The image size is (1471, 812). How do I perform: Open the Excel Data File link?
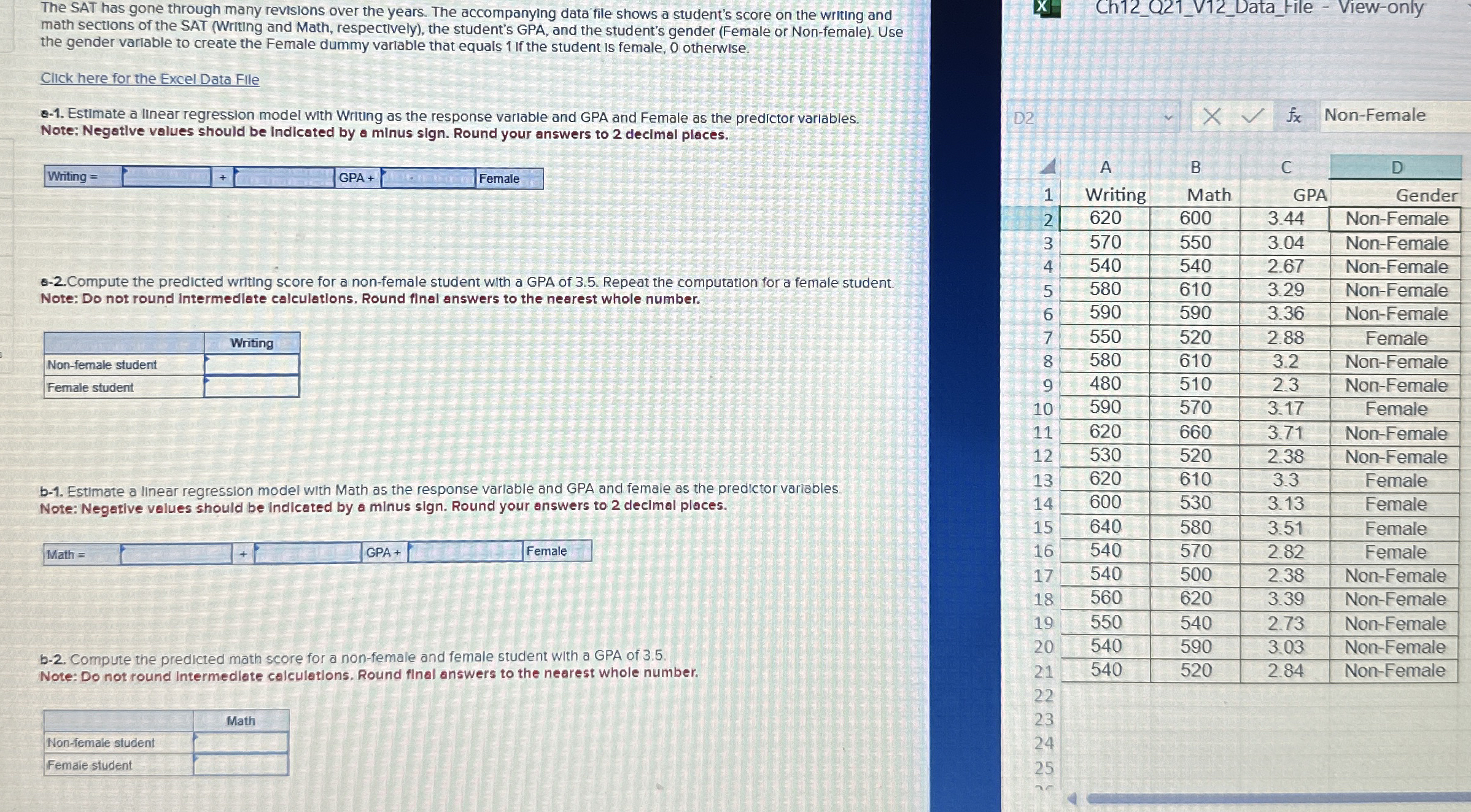pos(150,79)
